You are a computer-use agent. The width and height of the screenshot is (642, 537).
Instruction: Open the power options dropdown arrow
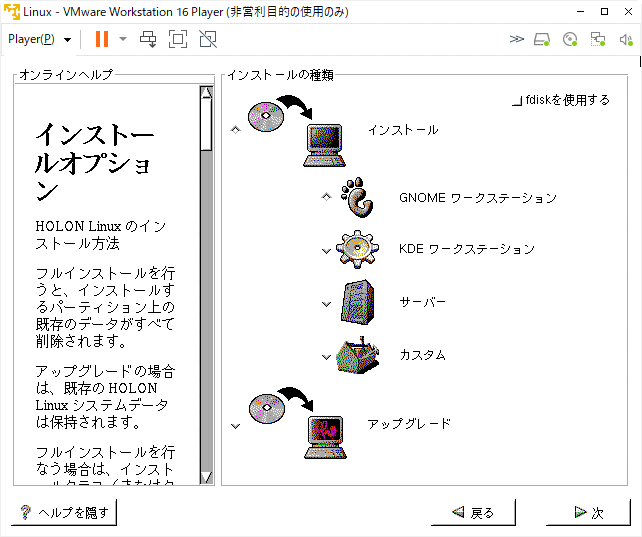123,39
